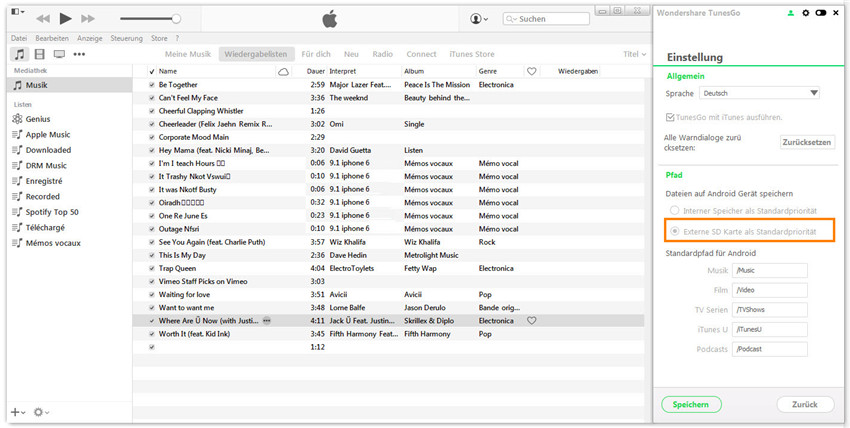
Task: Open the Steuerung menu
Action: point(127,38)
